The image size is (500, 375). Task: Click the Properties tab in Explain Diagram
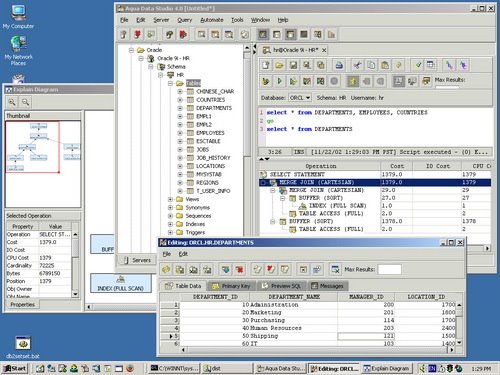tap(22, 304)
